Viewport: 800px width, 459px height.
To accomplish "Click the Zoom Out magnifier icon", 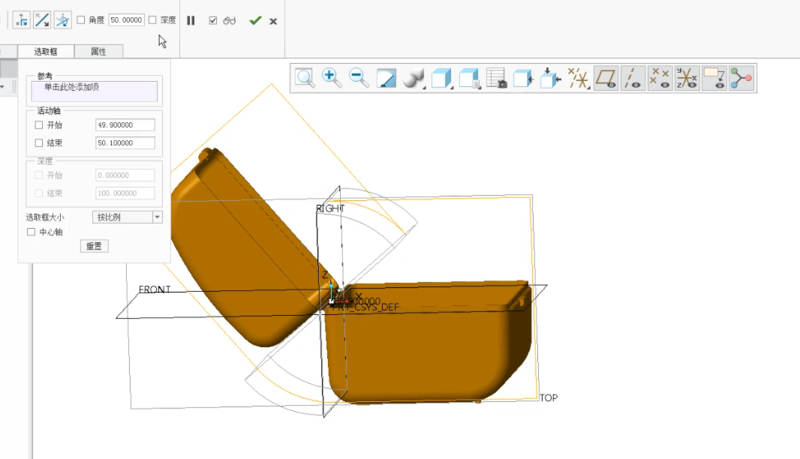I will tap(359, 78).
